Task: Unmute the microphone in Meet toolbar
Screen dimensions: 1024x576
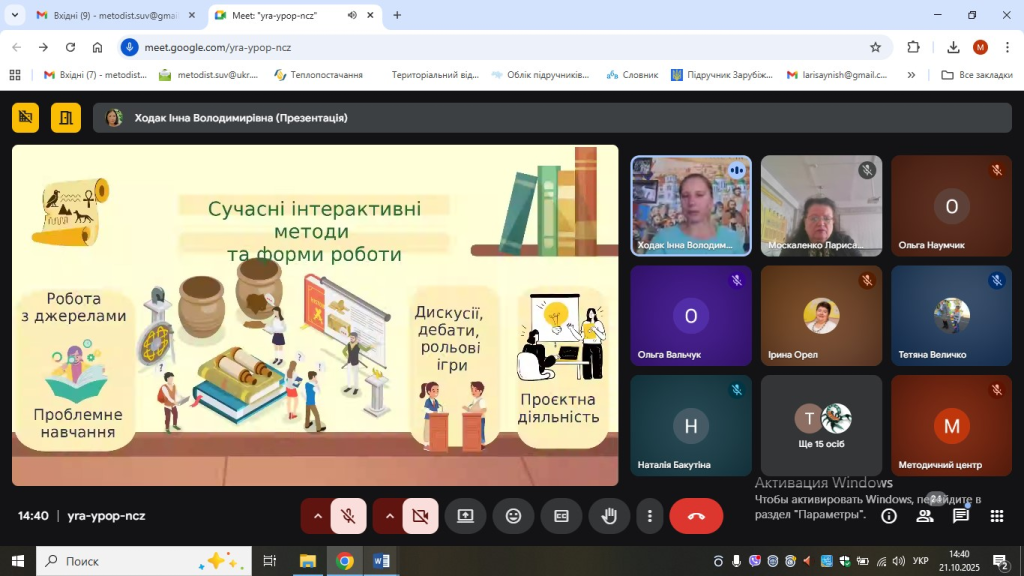Action: click(348, 516)
